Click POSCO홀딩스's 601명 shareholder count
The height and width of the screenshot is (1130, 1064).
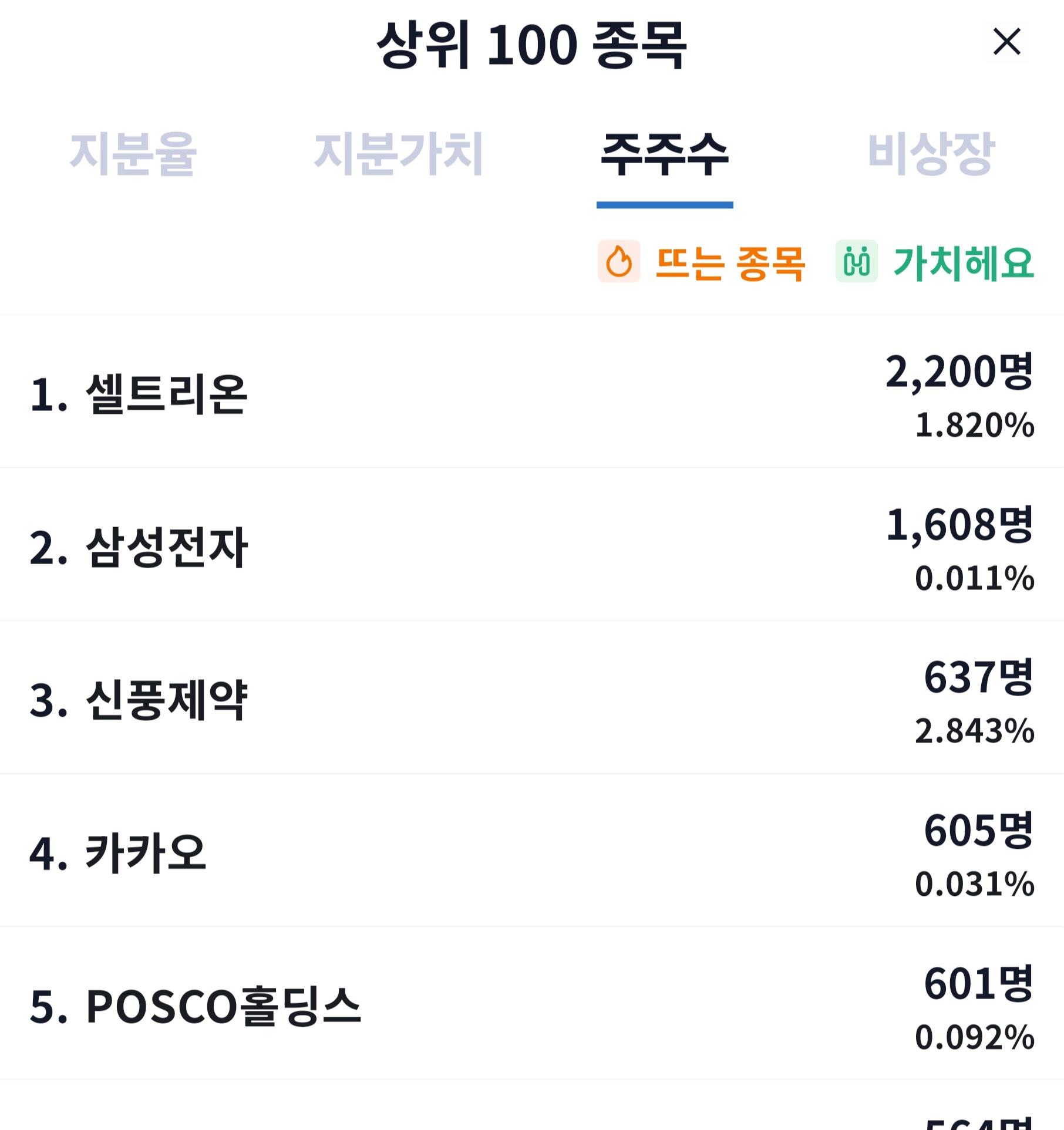point(978,984)
